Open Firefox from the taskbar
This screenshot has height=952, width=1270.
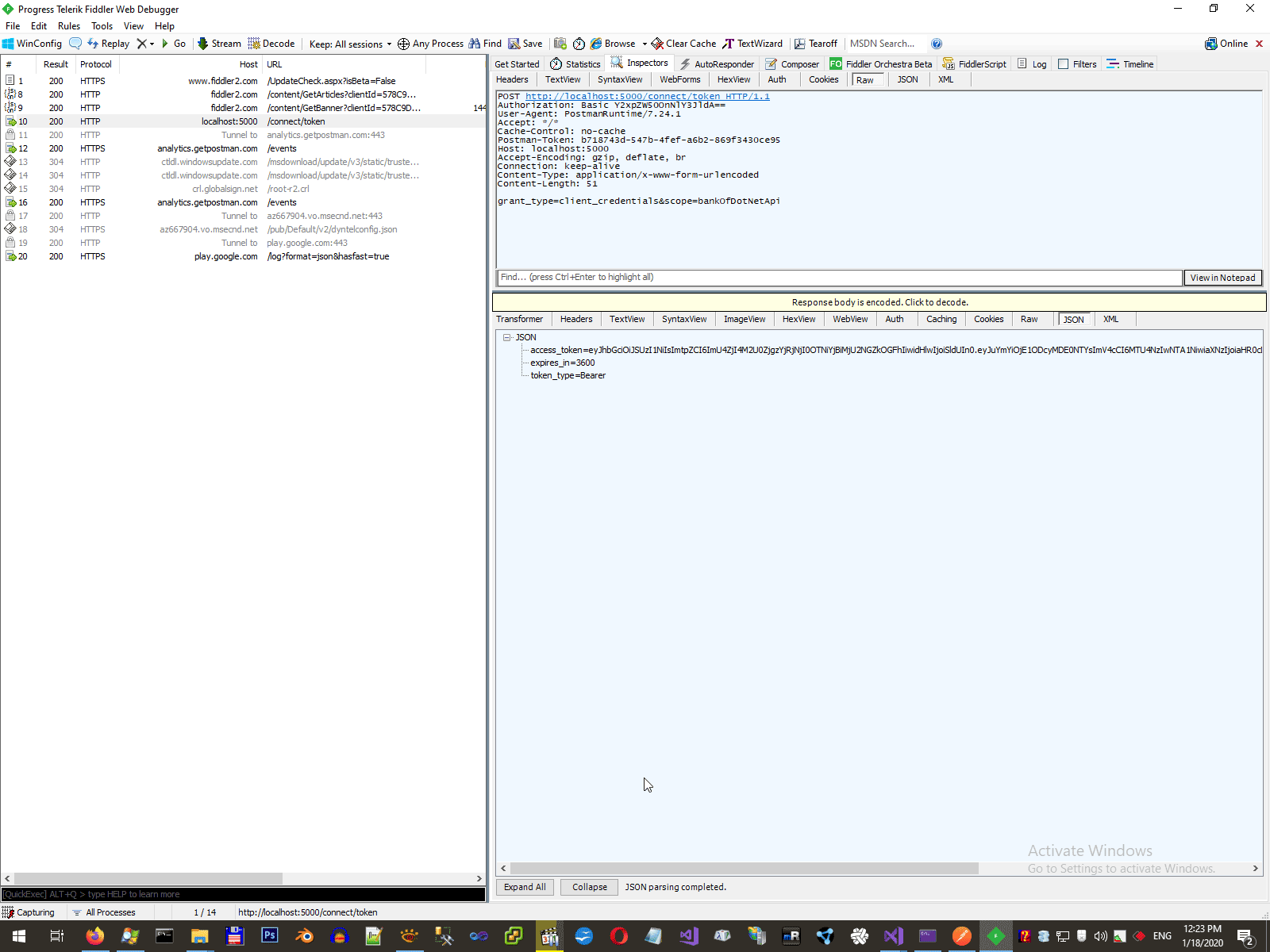click(x=95, y=936)
